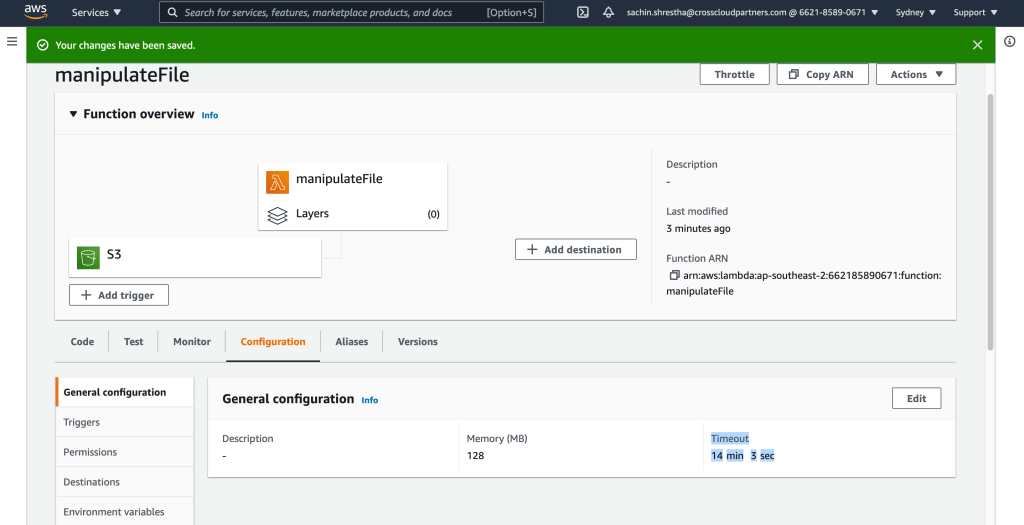Click the Add trigger button
The height and width of the screenshot is (525, 1024).
(119, 295)
